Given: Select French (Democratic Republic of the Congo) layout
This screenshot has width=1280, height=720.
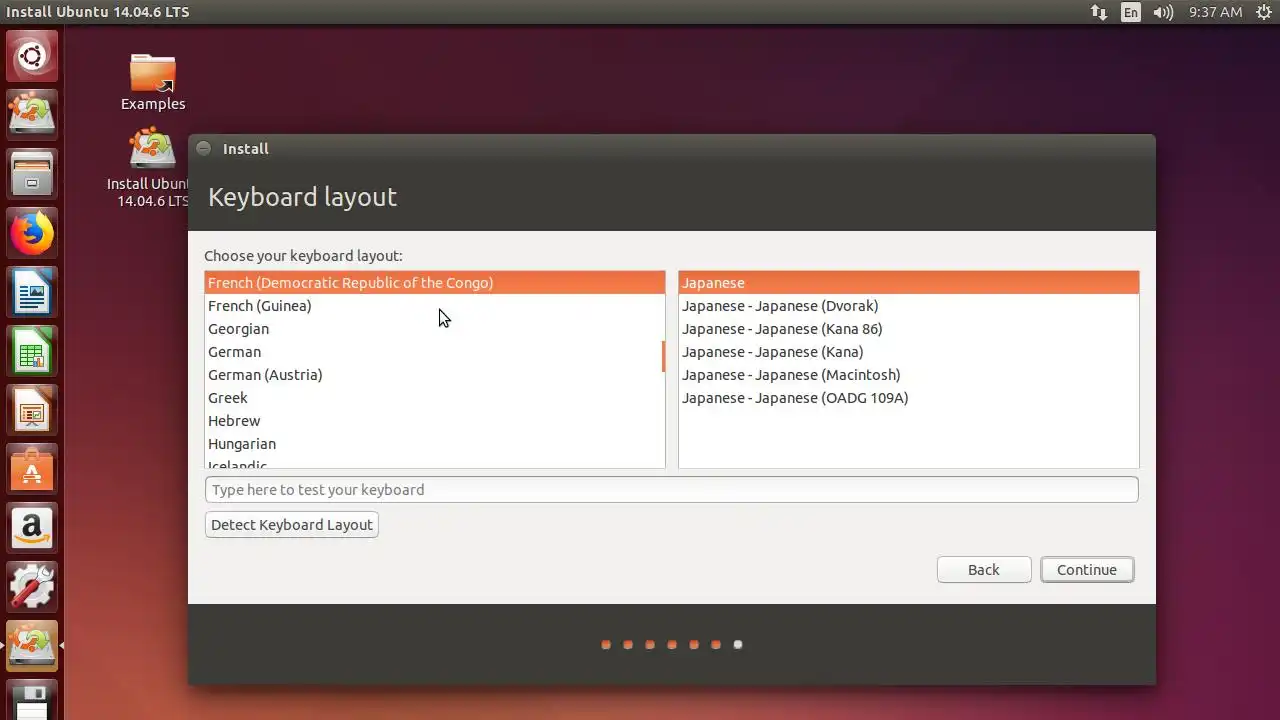Looking at the screenshot, I should coord(434,283).
